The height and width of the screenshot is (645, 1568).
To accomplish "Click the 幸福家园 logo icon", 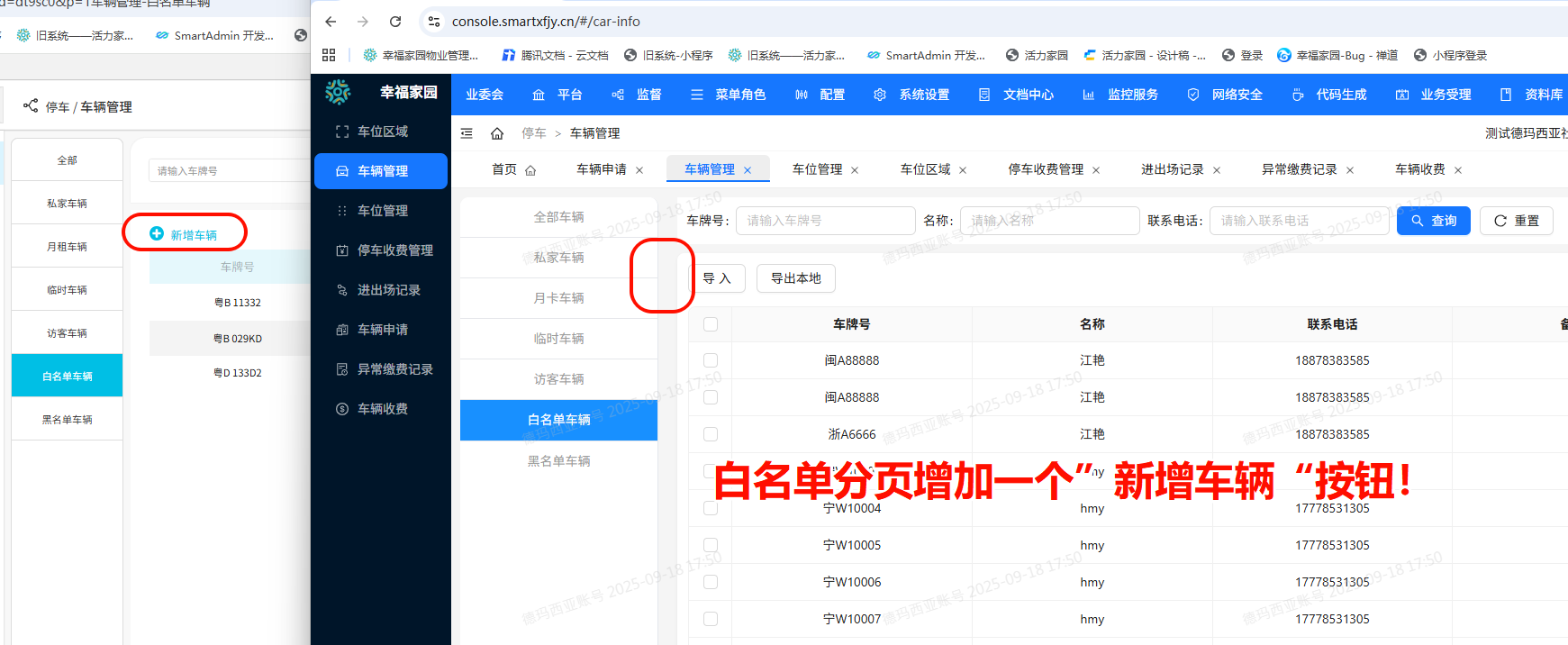I will pos(338,92).
